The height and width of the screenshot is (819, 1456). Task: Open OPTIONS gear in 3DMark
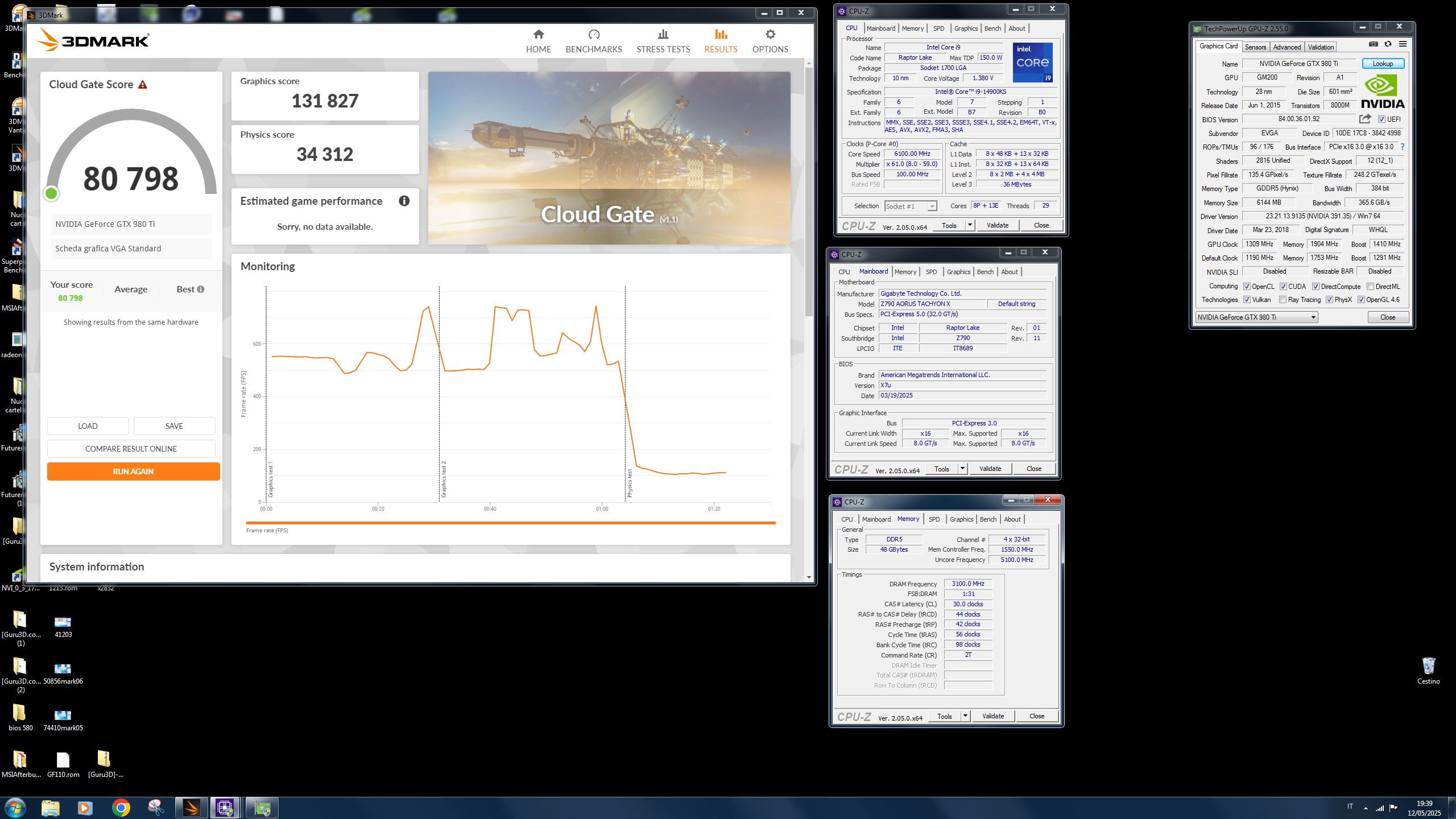point(770,41)
